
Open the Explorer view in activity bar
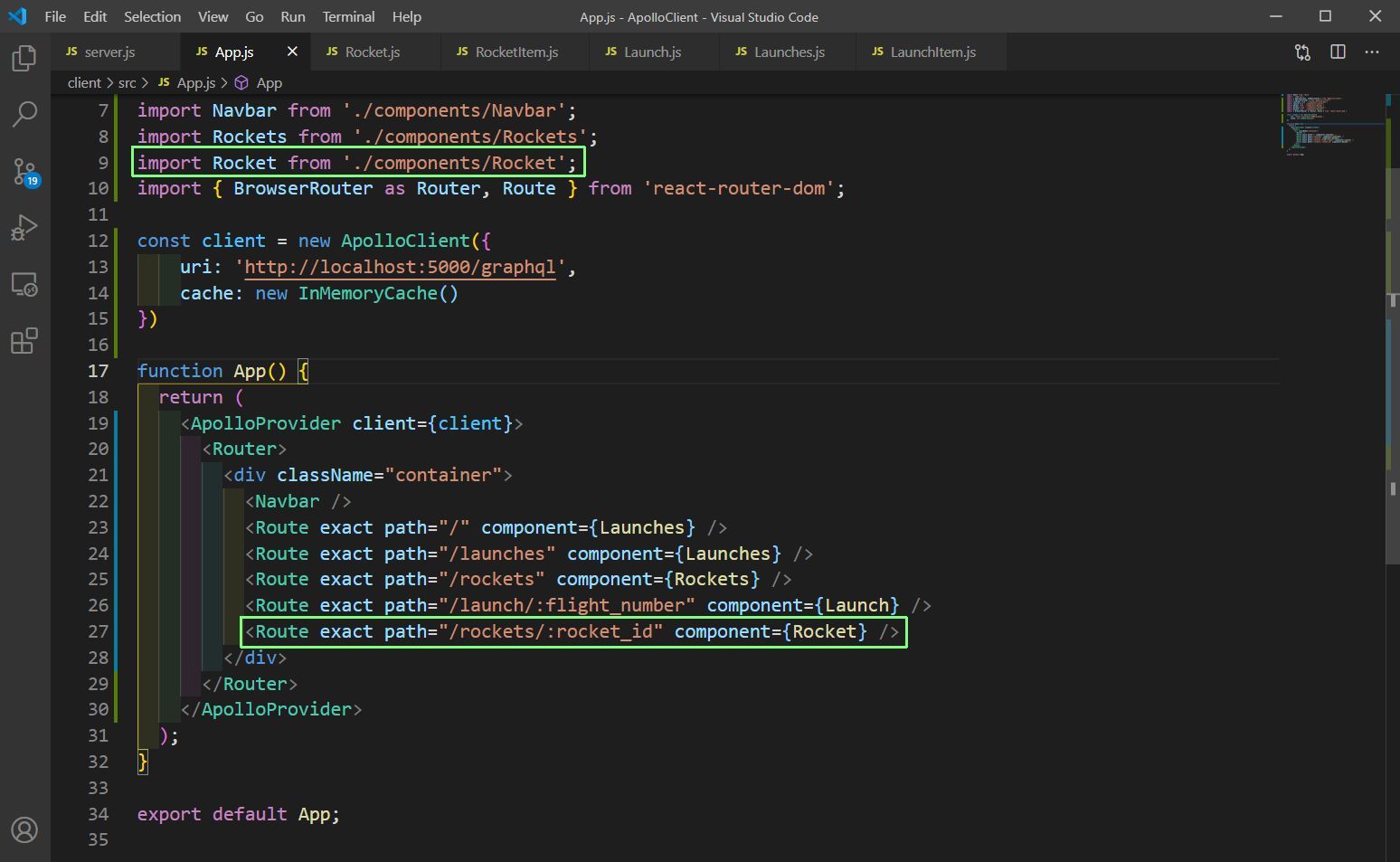pyautogui.click(x=24, y=59)
